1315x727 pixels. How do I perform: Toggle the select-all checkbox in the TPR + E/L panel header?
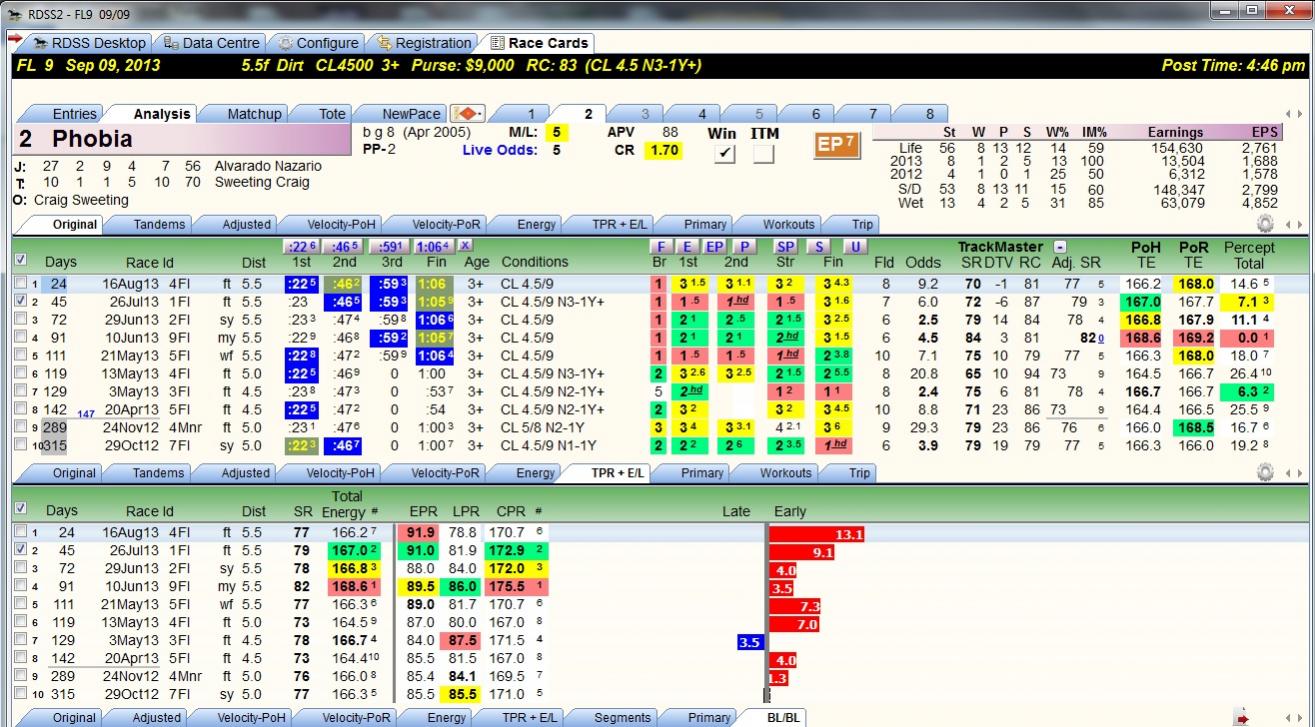(21, 509)
